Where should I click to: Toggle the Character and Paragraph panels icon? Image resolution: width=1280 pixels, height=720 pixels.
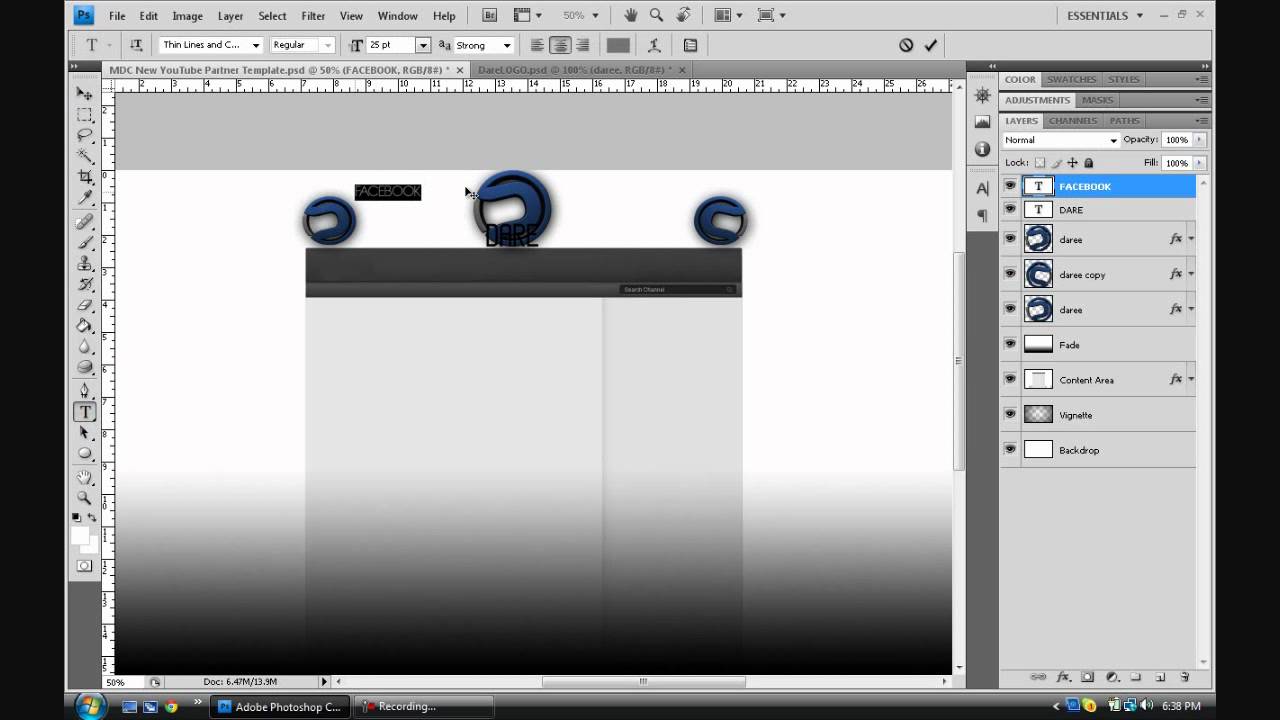coord(690,45)
